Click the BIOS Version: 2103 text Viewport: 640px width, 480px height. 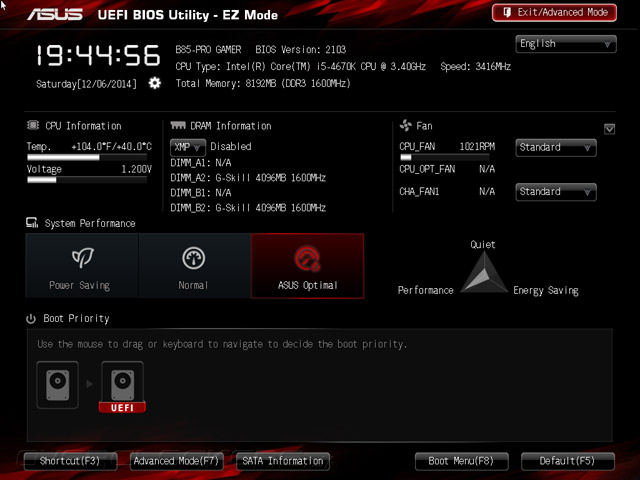(301, 50)
